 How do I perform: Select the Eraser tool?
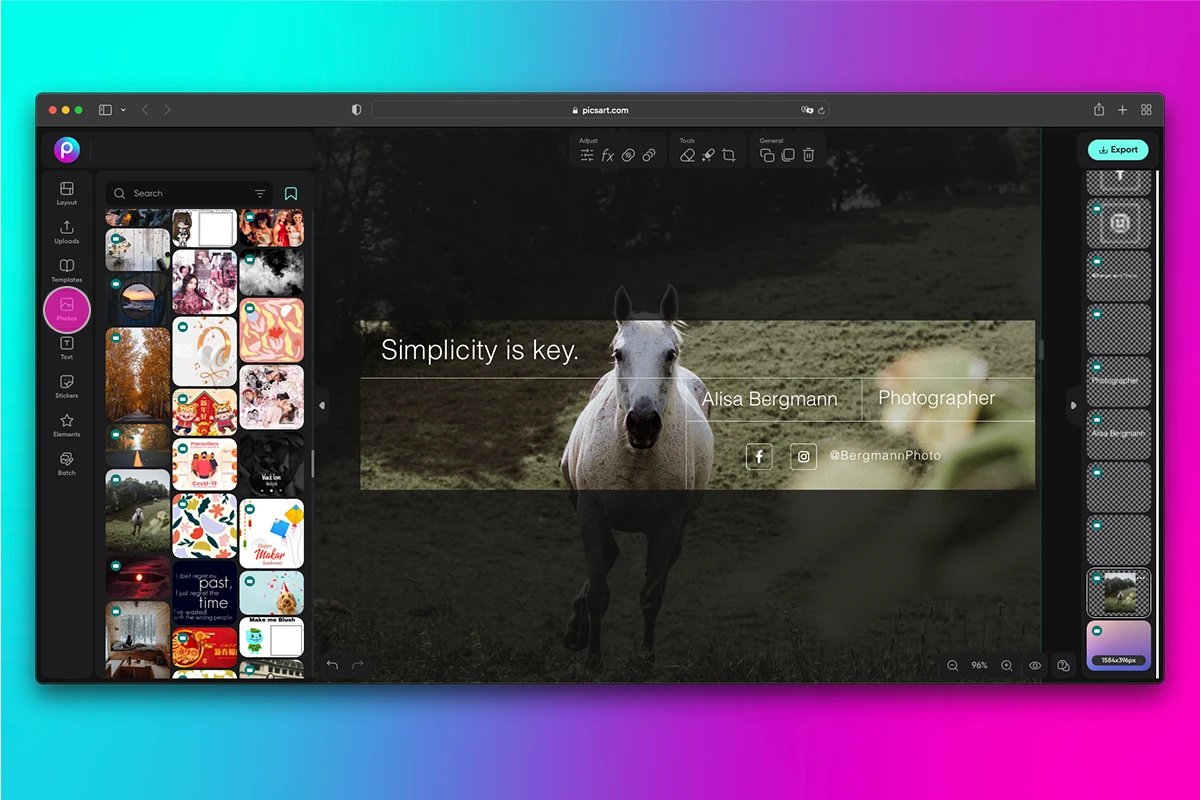coord(686,155)
